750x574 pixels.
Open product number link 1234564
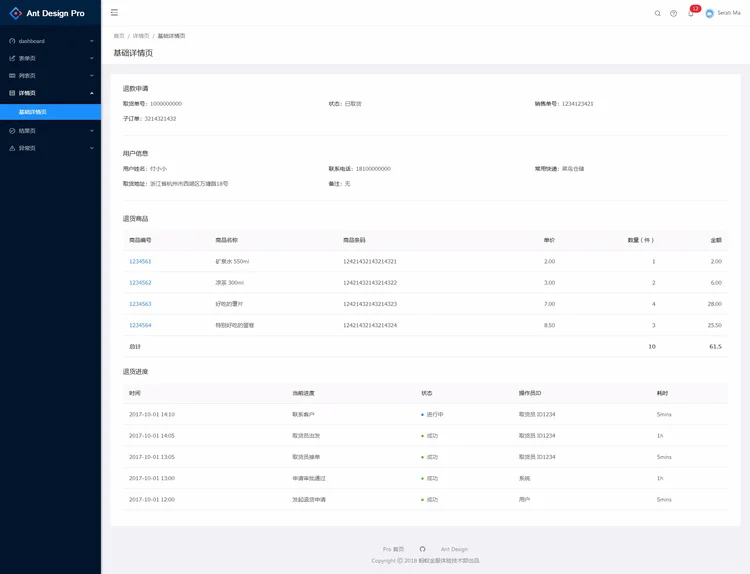coord(140,325)
